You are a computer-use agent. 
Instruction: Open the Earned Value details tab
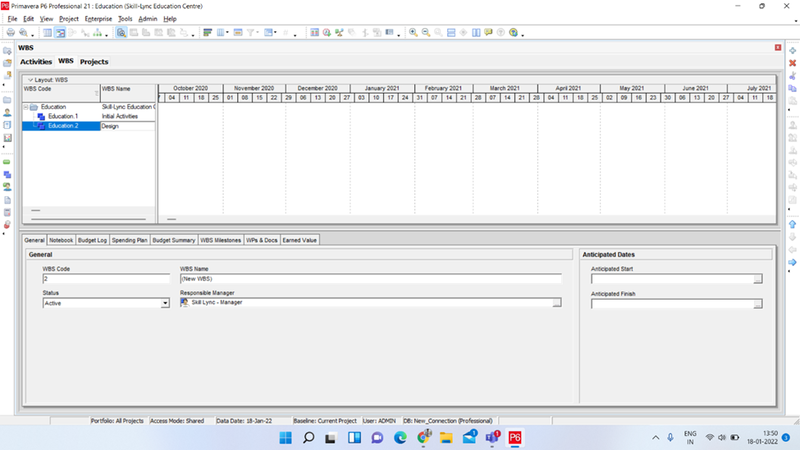pos(299,240)
